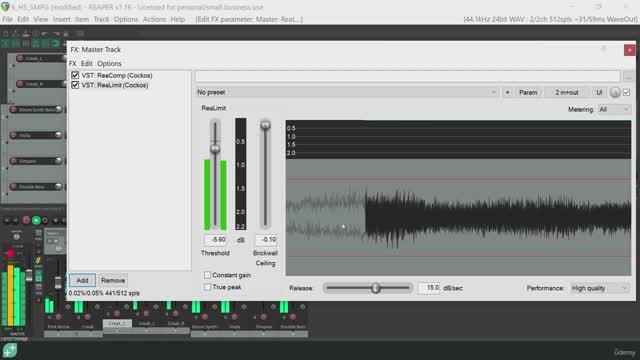Record-arm the Timpani track
The image size is (640, 360).
(x=13, y=161)
